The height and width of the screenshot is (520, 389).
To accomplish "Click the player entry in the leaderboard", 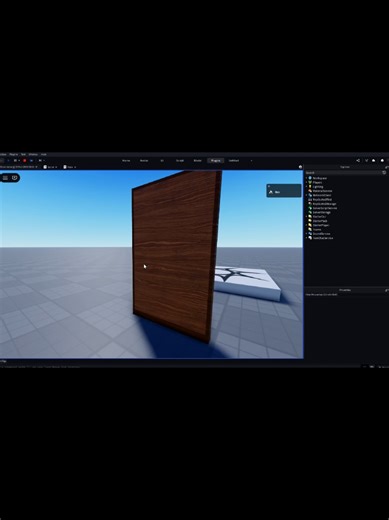I will tap(284, 192).
